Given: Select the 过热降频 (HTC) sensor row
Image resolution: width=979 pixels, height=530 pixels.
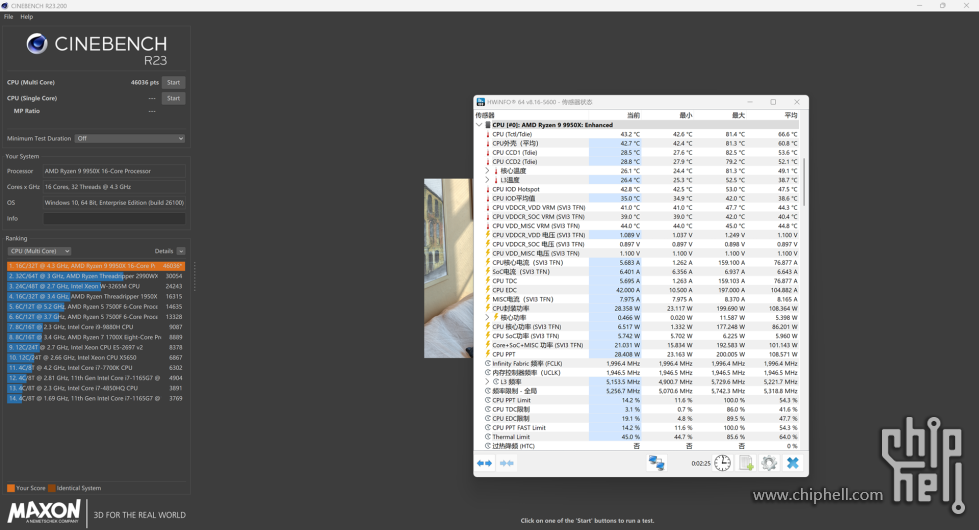Looking at the screenshot, I should (637, 446).
